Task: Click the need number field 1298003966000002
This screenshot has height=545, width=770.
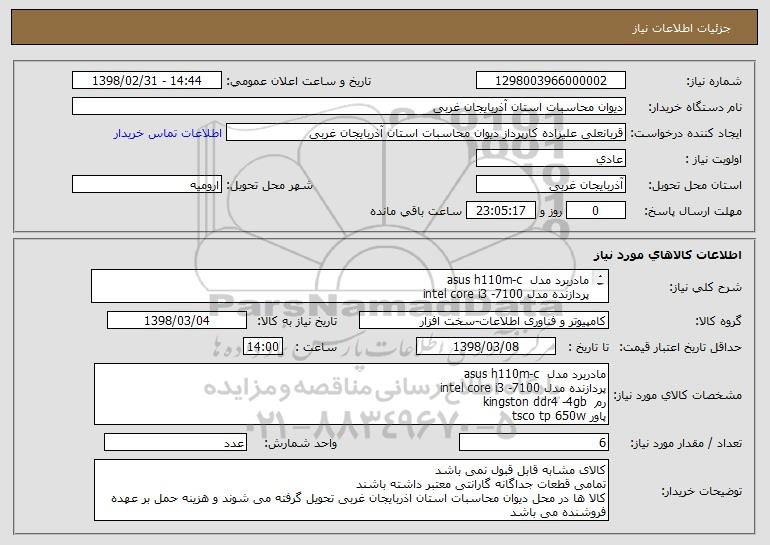Action: (550, 80)
